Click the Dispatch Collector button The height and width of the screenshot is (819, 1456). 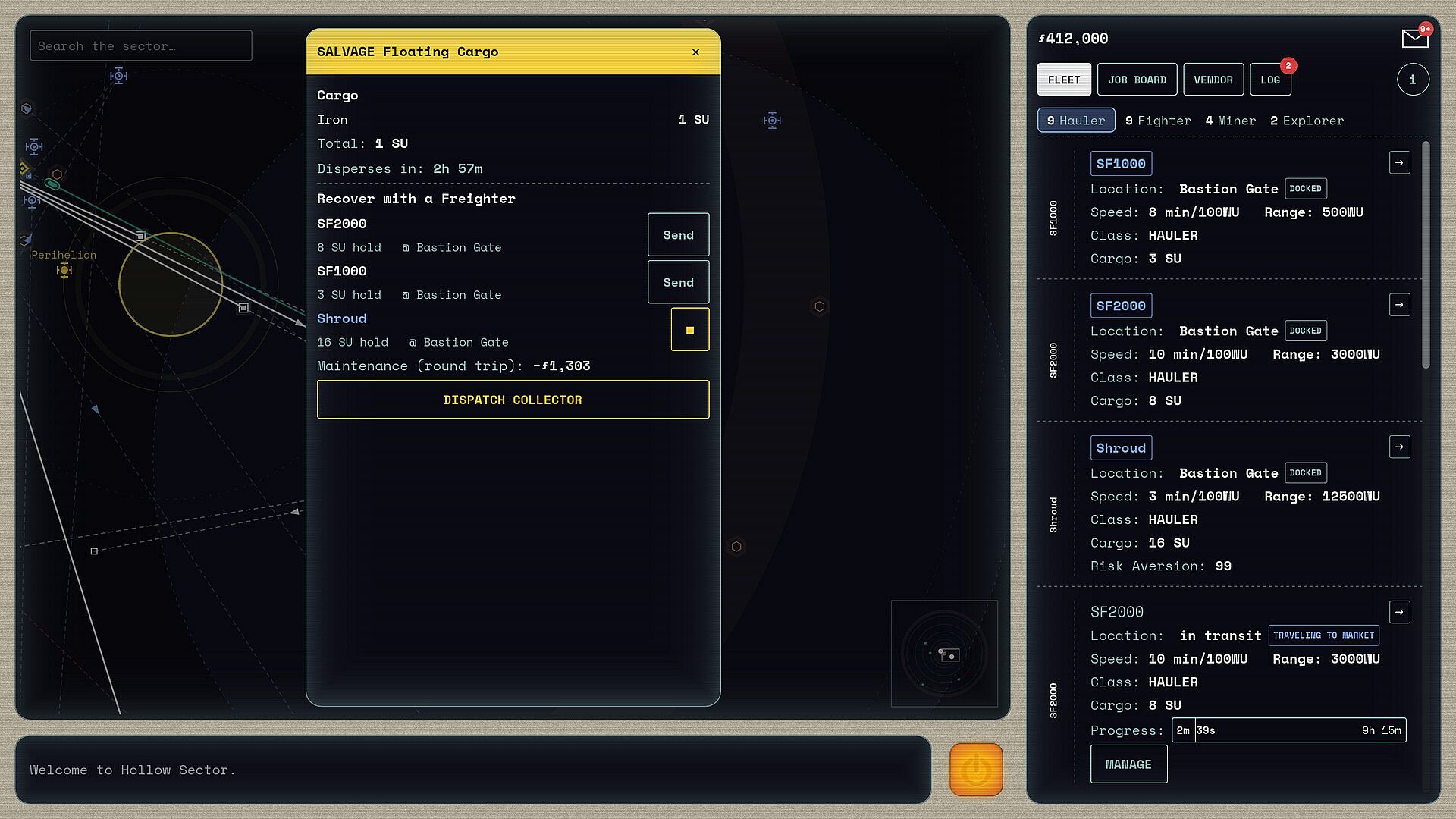(x=513, y=400)
